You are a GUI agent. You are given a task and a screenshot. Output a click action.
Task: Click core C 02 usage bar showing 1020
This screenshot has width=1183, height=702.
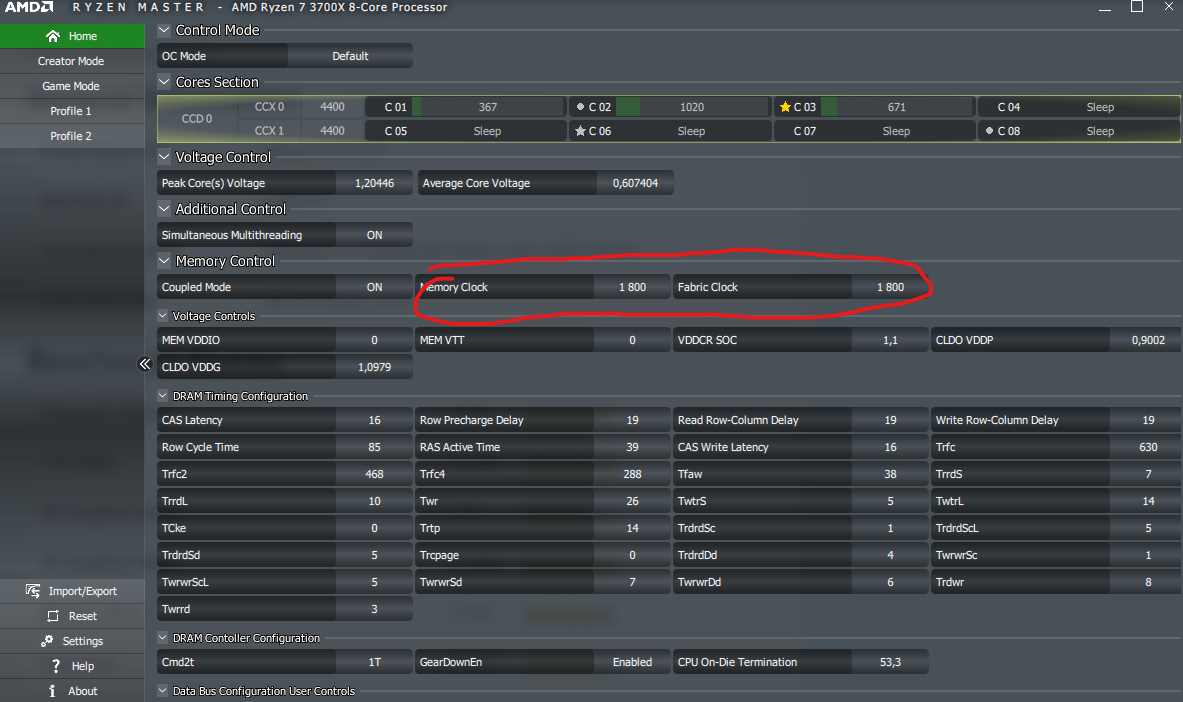(693, 107)
